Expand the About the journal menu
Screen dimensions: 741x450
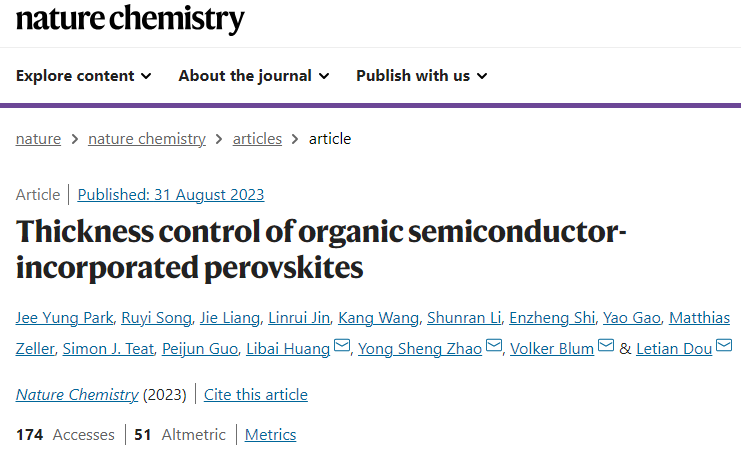[254, 76]
